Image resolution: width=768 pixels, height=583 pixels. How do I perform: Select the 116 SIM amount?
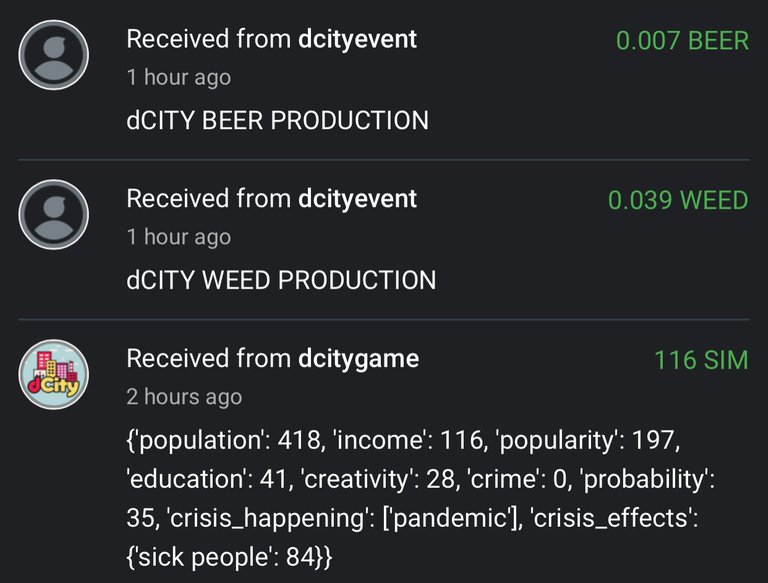tap(701, 360)
